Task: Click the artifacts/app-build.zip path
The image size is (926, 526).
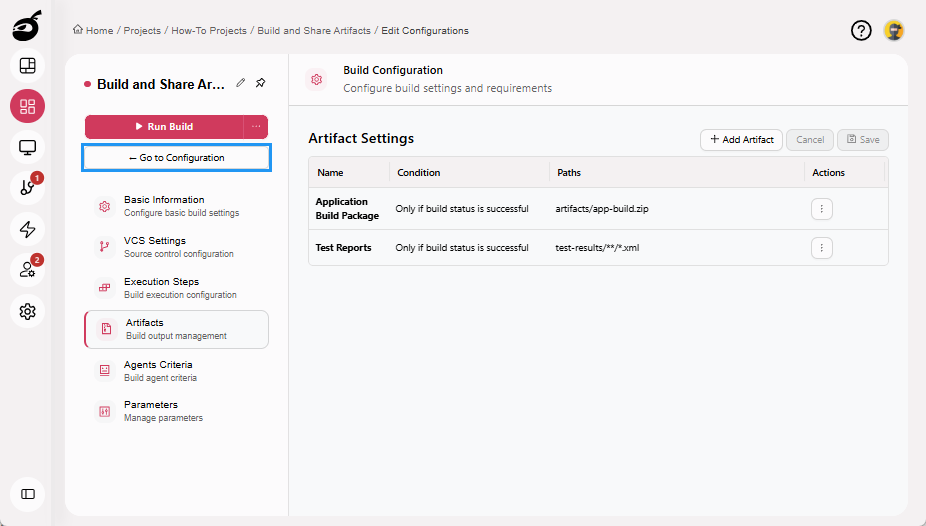Action: 602,209
